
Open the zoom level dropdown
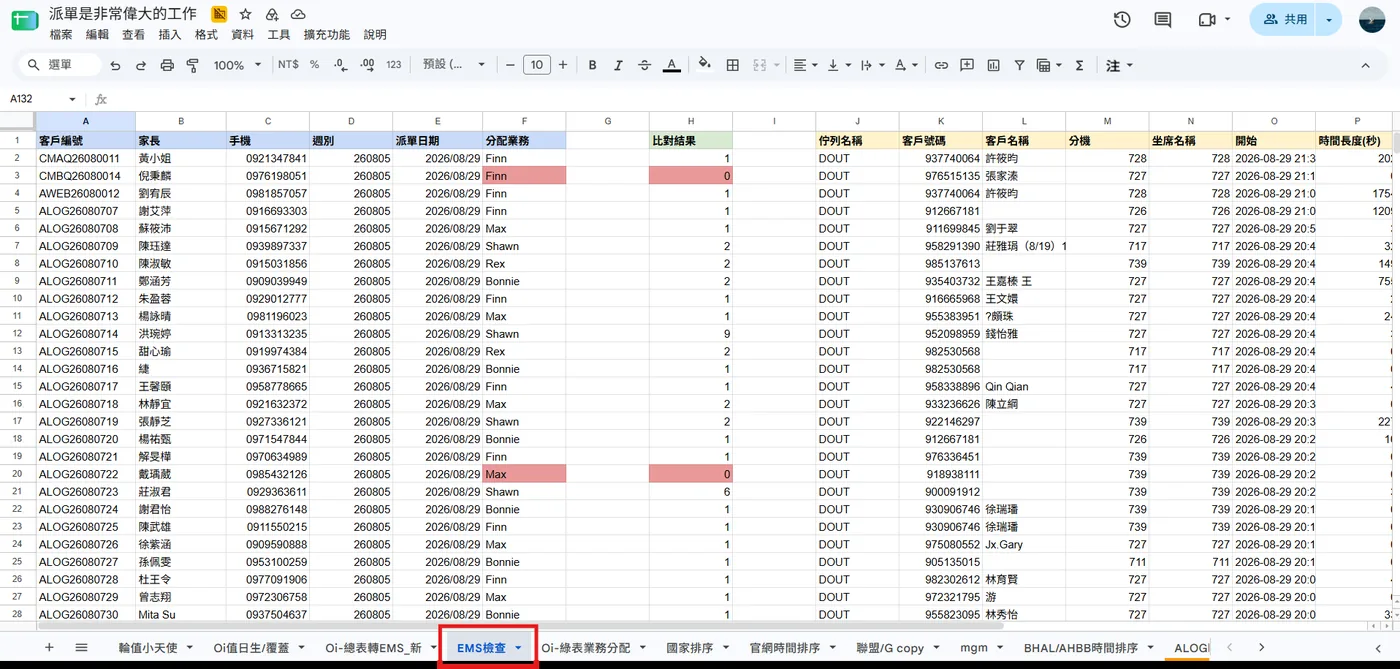[x=236, y=65]
